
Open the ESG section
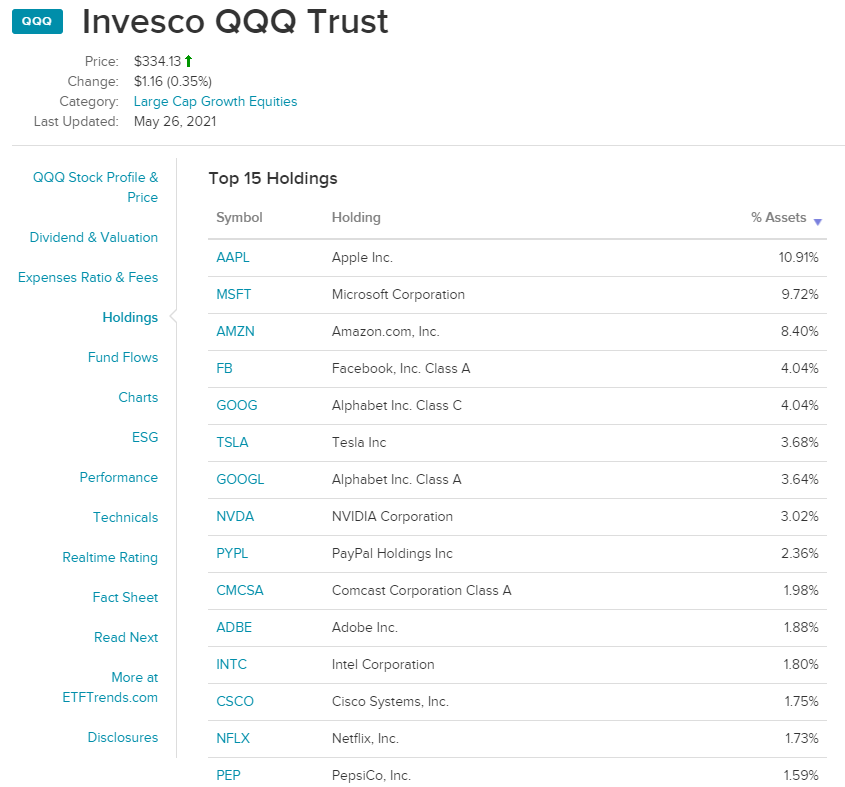[x=145, y=437]
